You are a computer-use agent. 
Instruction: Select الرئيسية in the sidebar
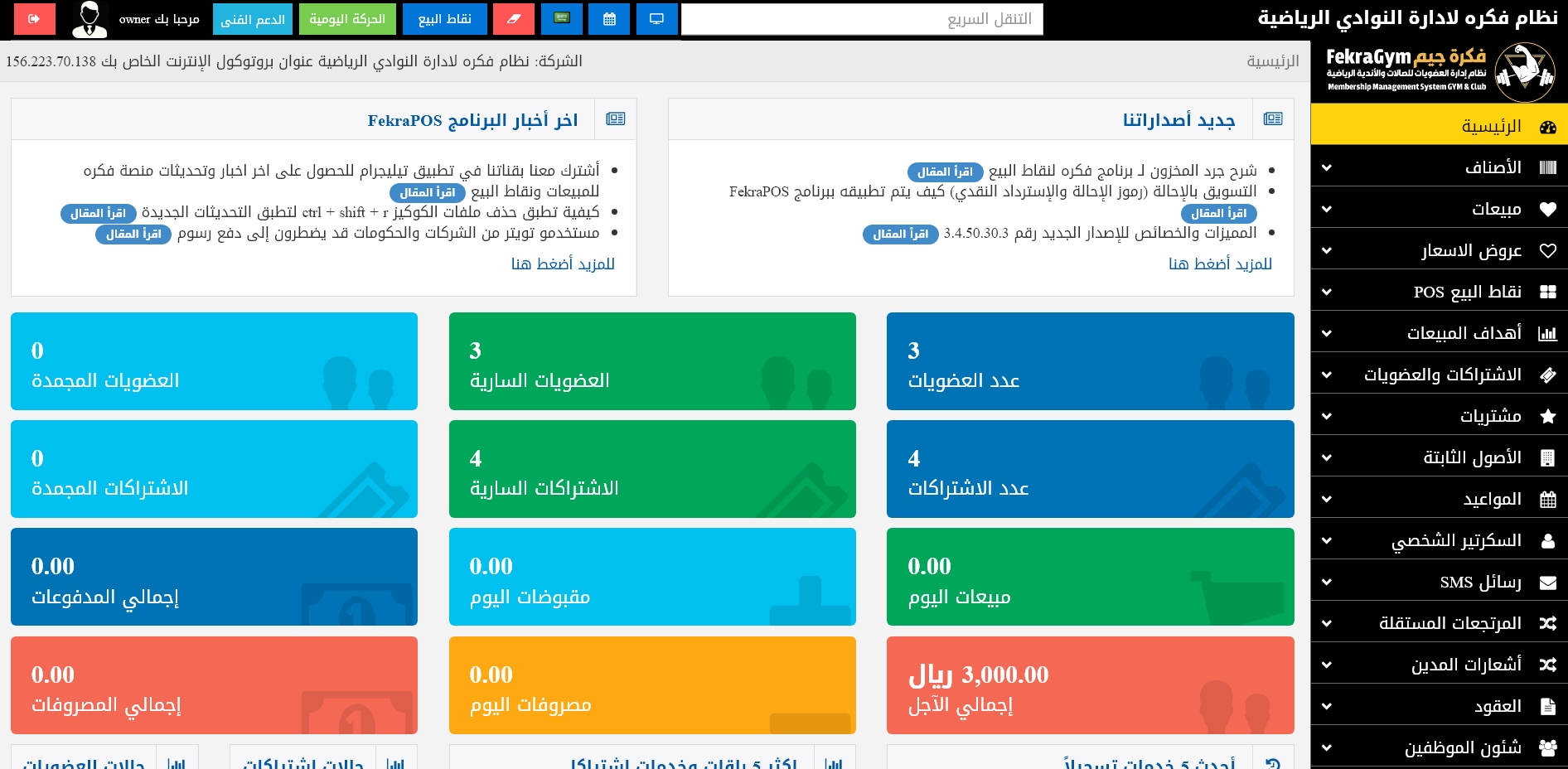point(1439,126)
